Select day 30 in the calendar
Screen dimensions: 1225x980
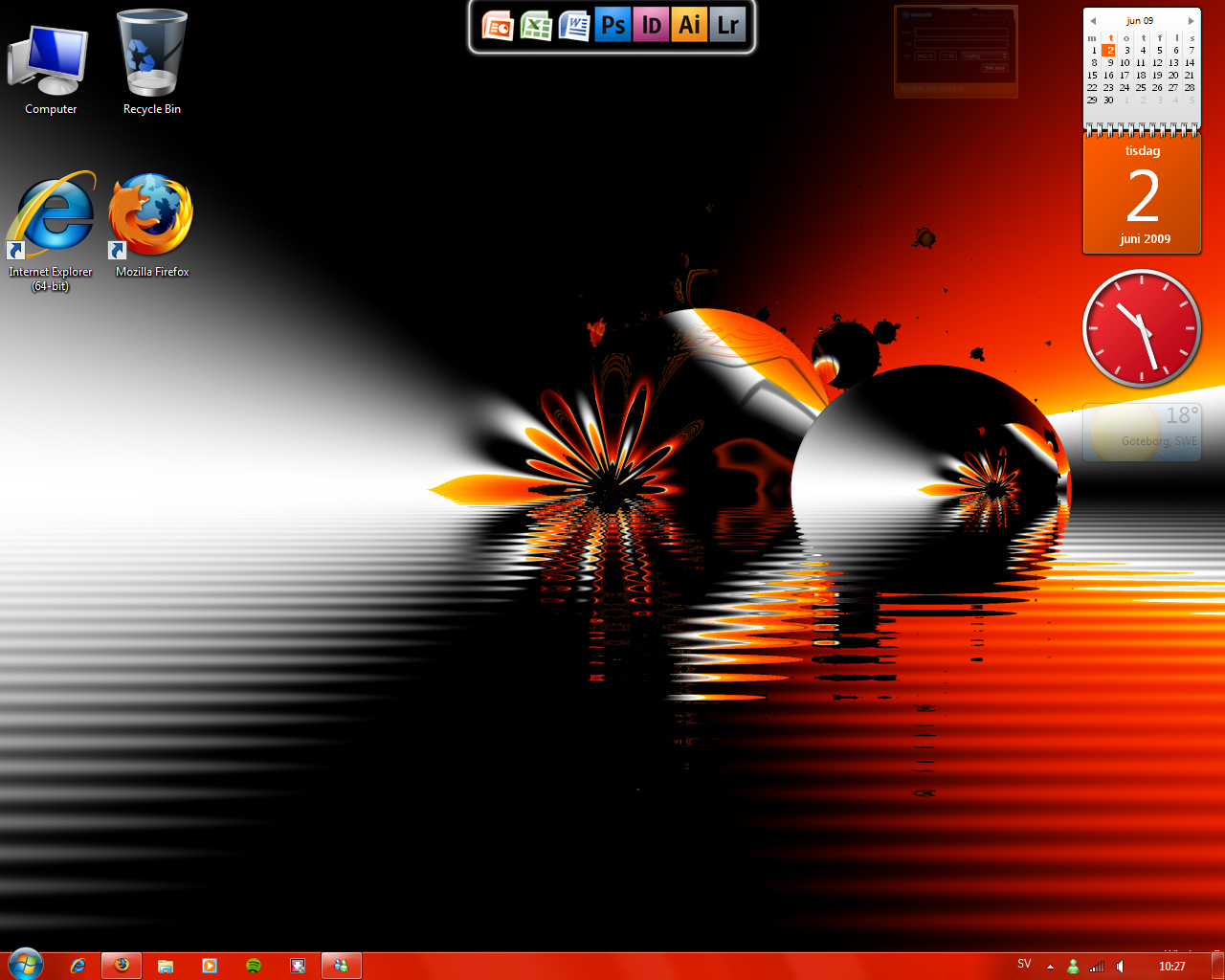click(x=1108, y=100)
